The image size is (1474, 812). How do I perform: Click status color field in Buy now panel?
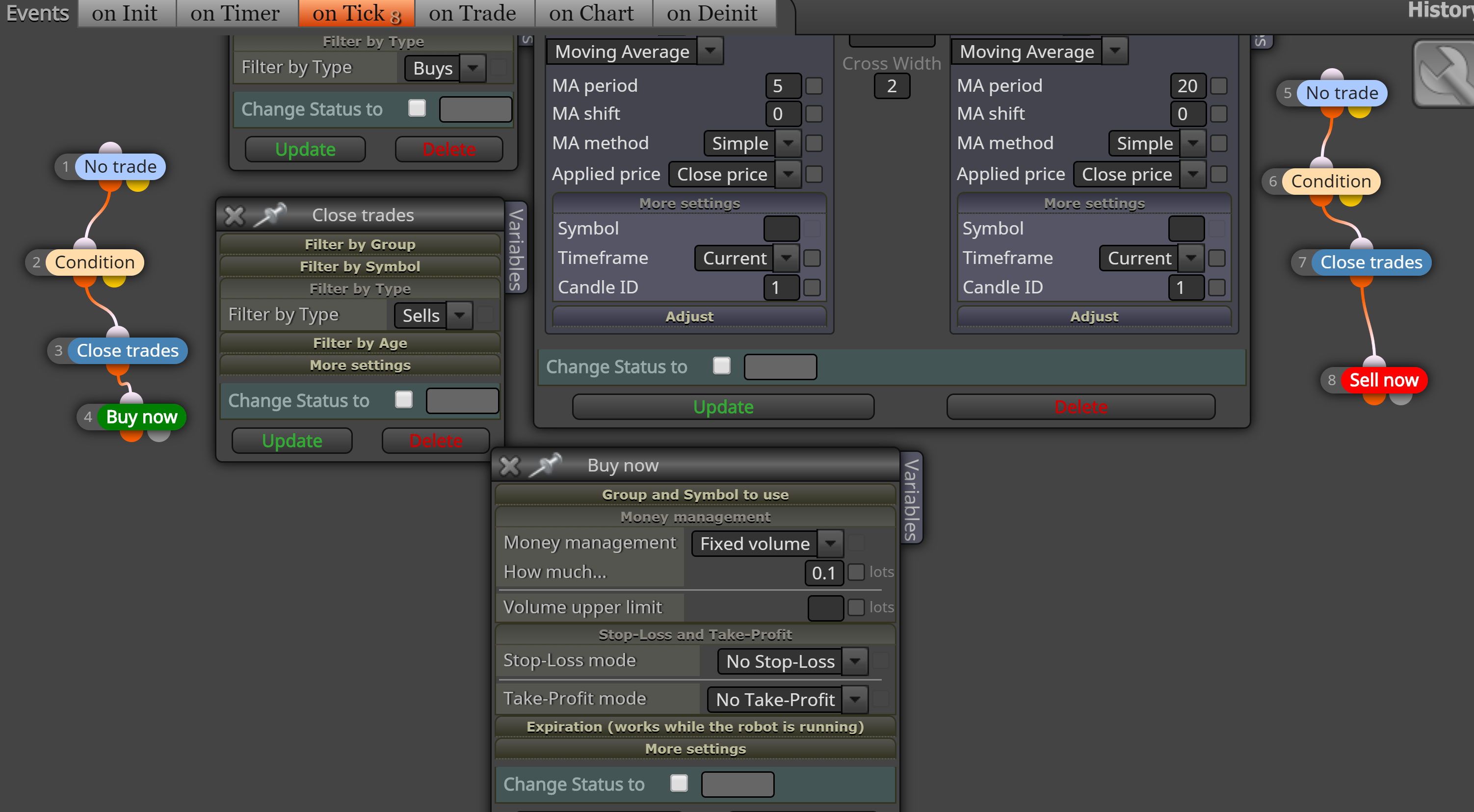click(x=737, y=784)
